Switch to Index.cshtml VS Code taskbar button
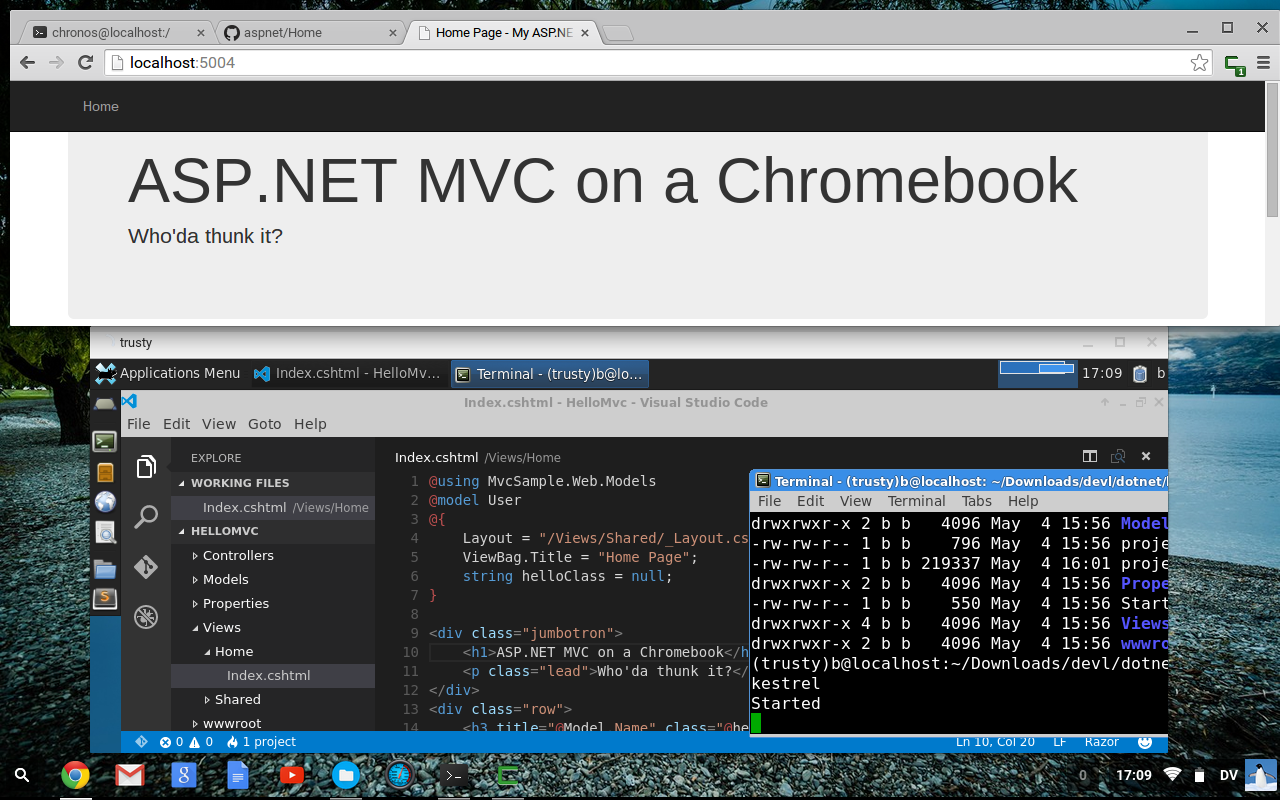Image resolution: width=1280 pixels, height=800 pixels. 347,373
